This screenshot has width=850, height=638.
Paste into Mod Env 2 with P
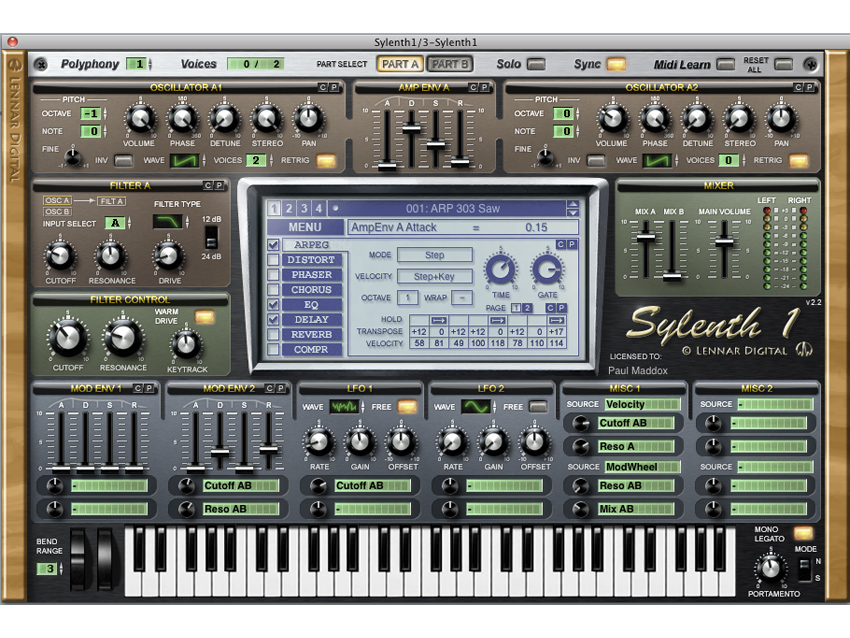pos(281,388)
